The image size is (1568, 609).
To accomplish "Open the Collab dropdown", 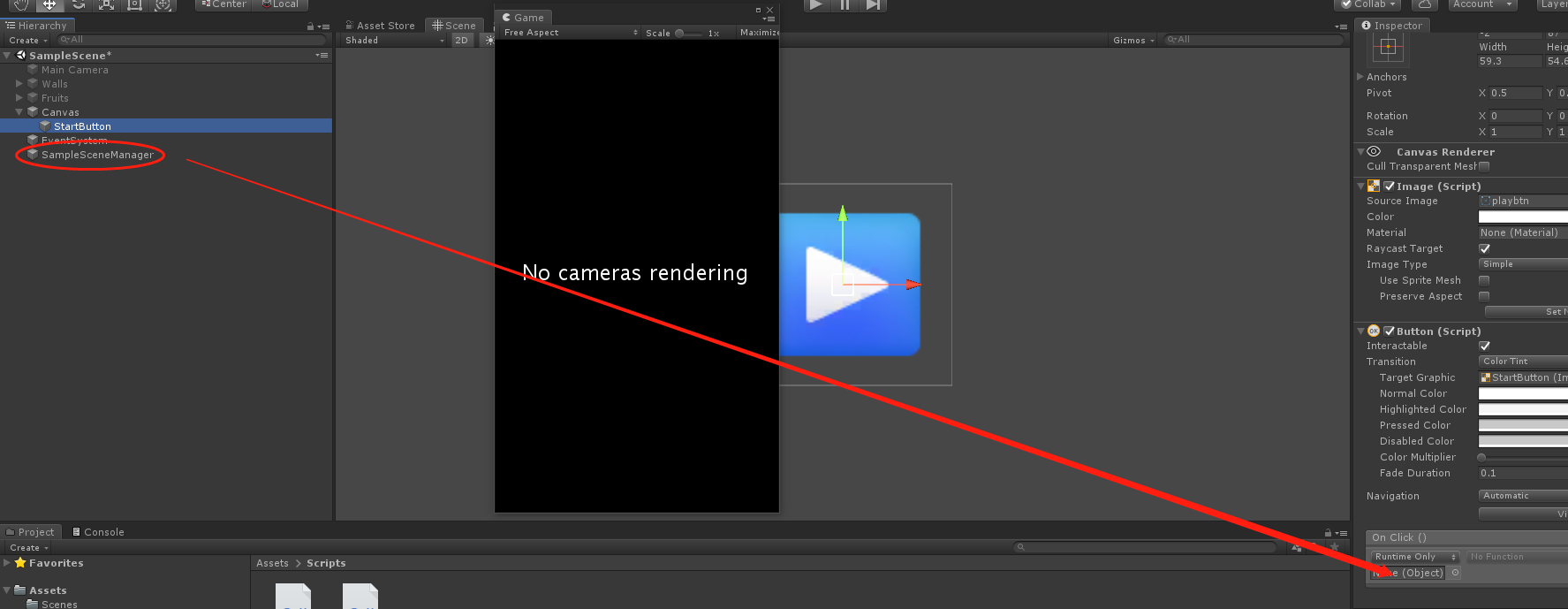I will point(1368,4).
